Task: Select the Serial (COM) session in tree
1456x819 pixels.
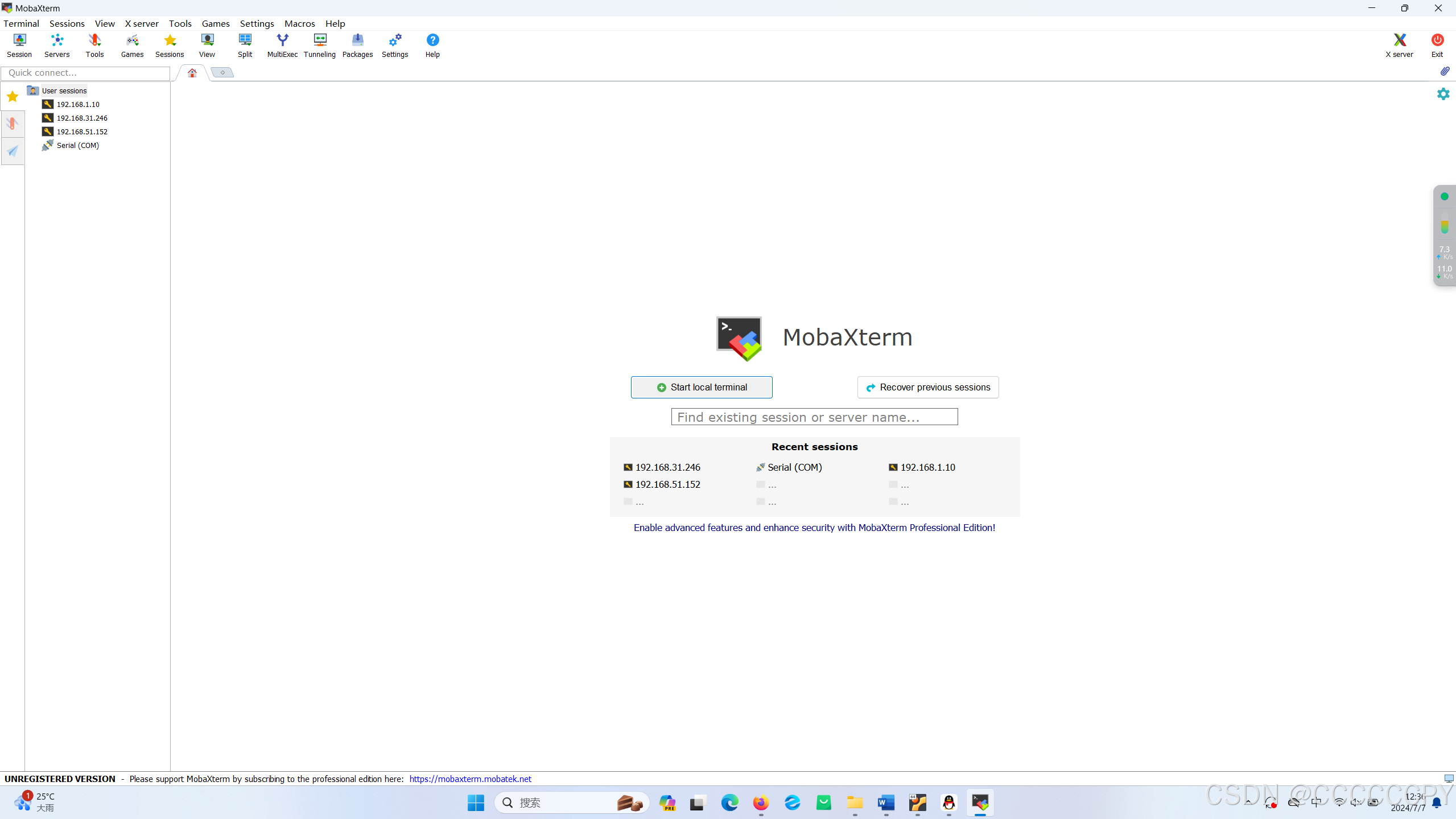Action: [78, 145]
